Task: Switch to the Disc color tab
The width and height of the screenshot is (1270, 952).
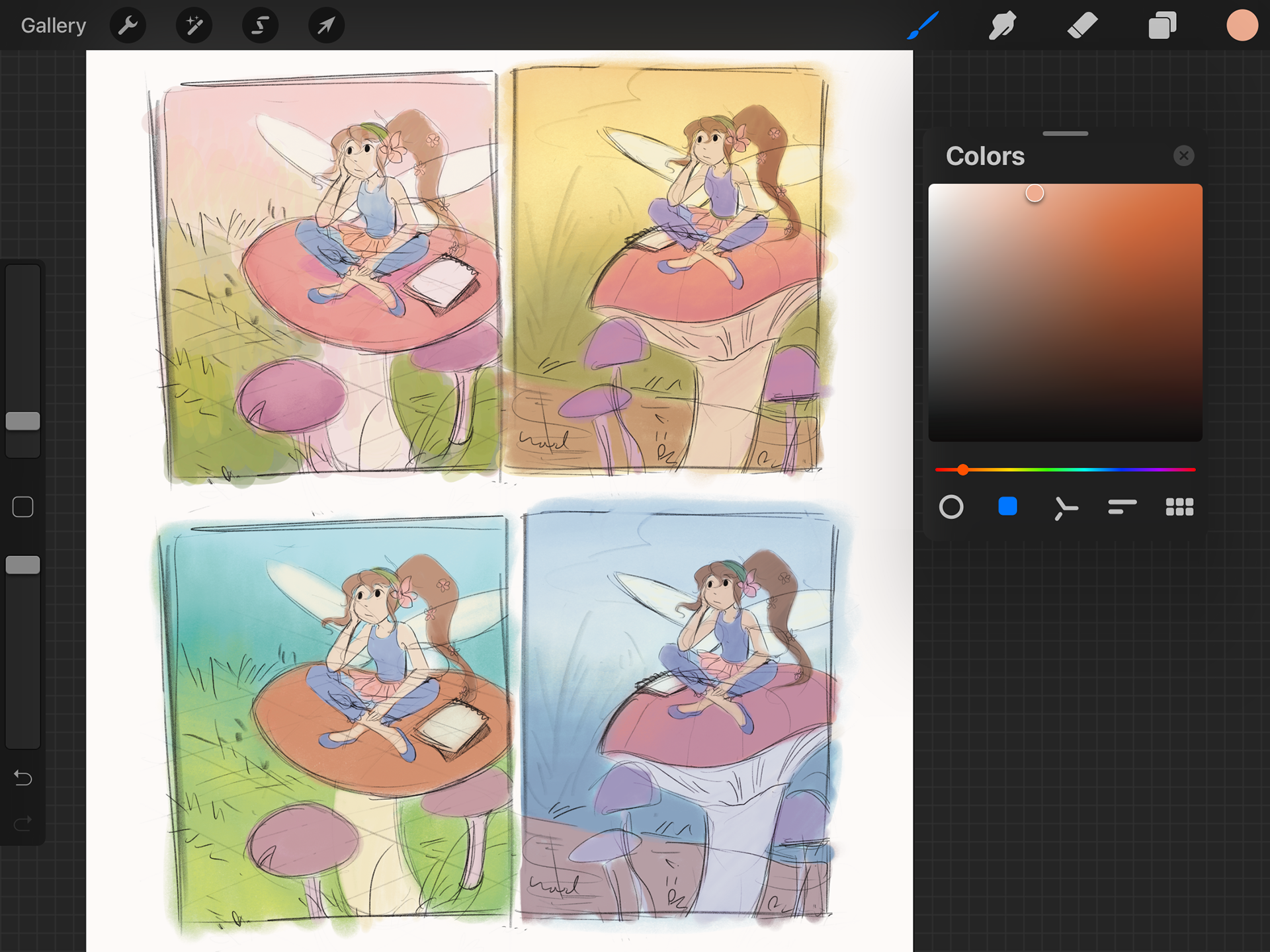Action: coord(951,507)
